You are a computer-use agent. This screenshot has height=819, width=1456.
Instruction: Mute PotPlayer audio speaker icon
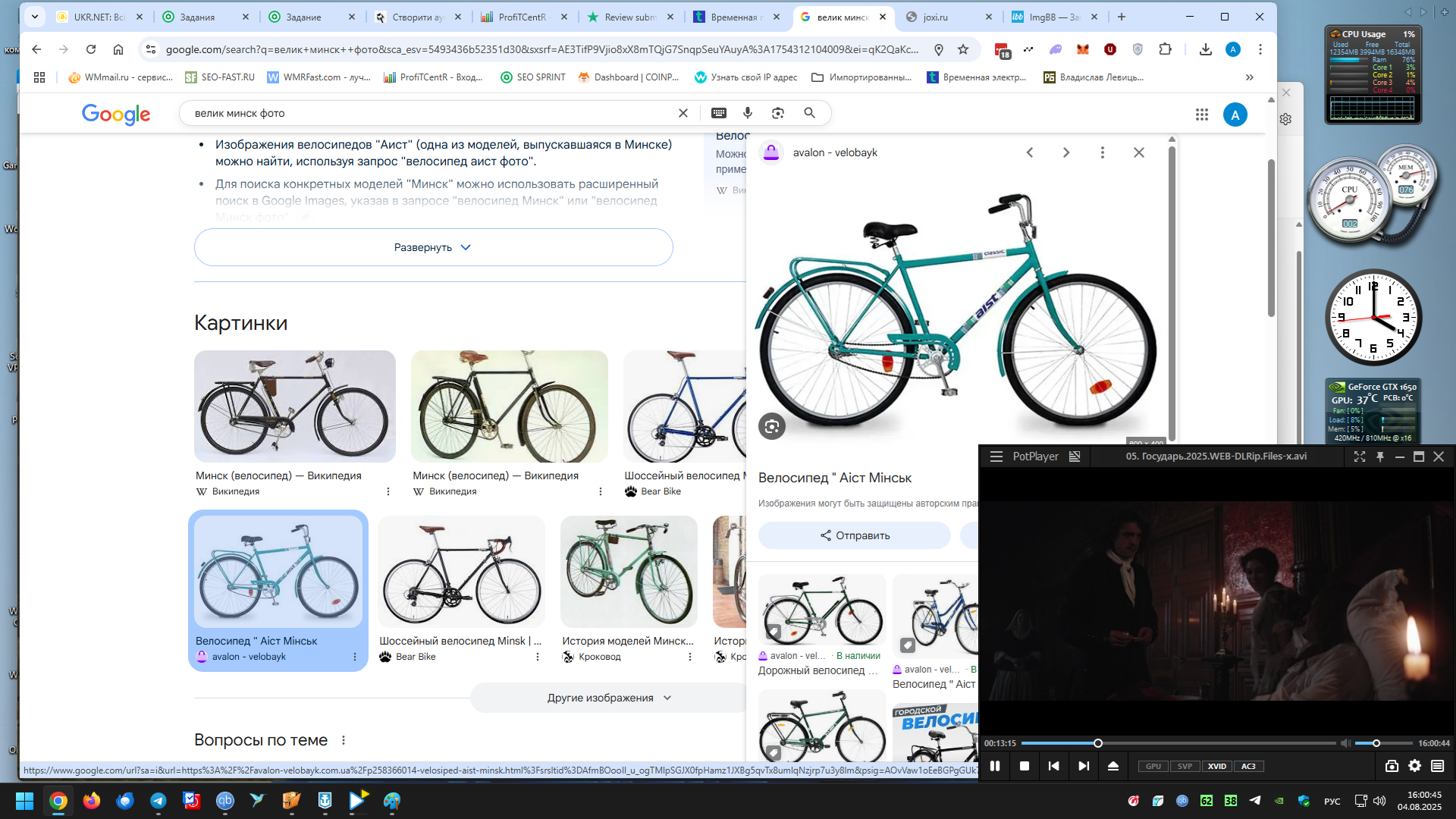[1345, 743]
